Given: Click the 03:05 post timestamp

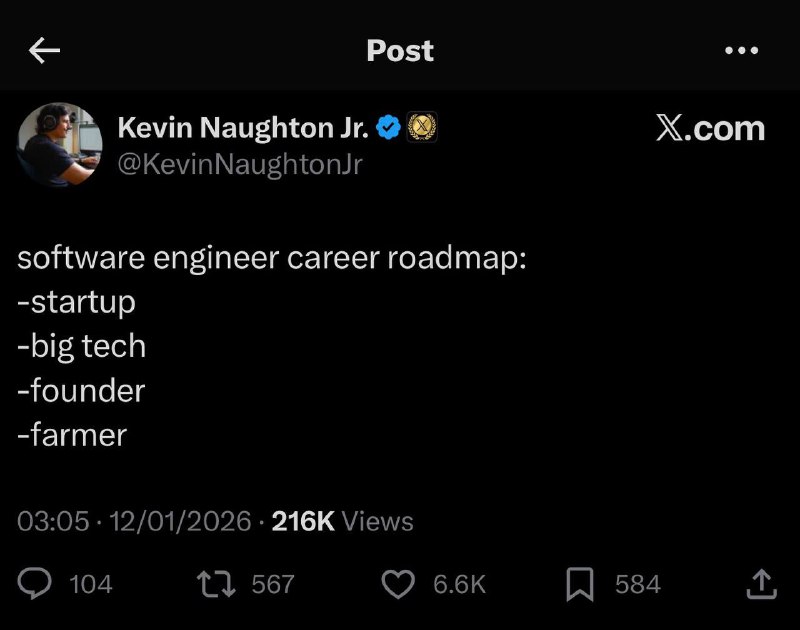Looking at the screenshot, I should [x=53, y=521].
